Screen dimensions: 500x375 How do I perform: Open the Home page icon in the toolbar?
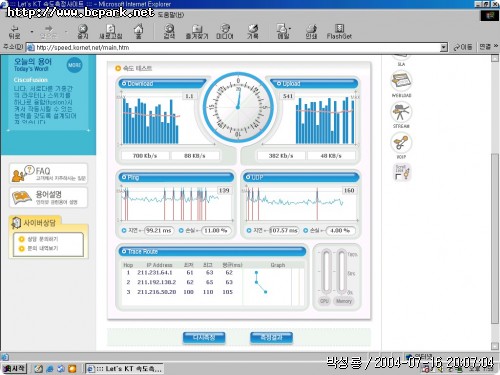click(139, 32)
